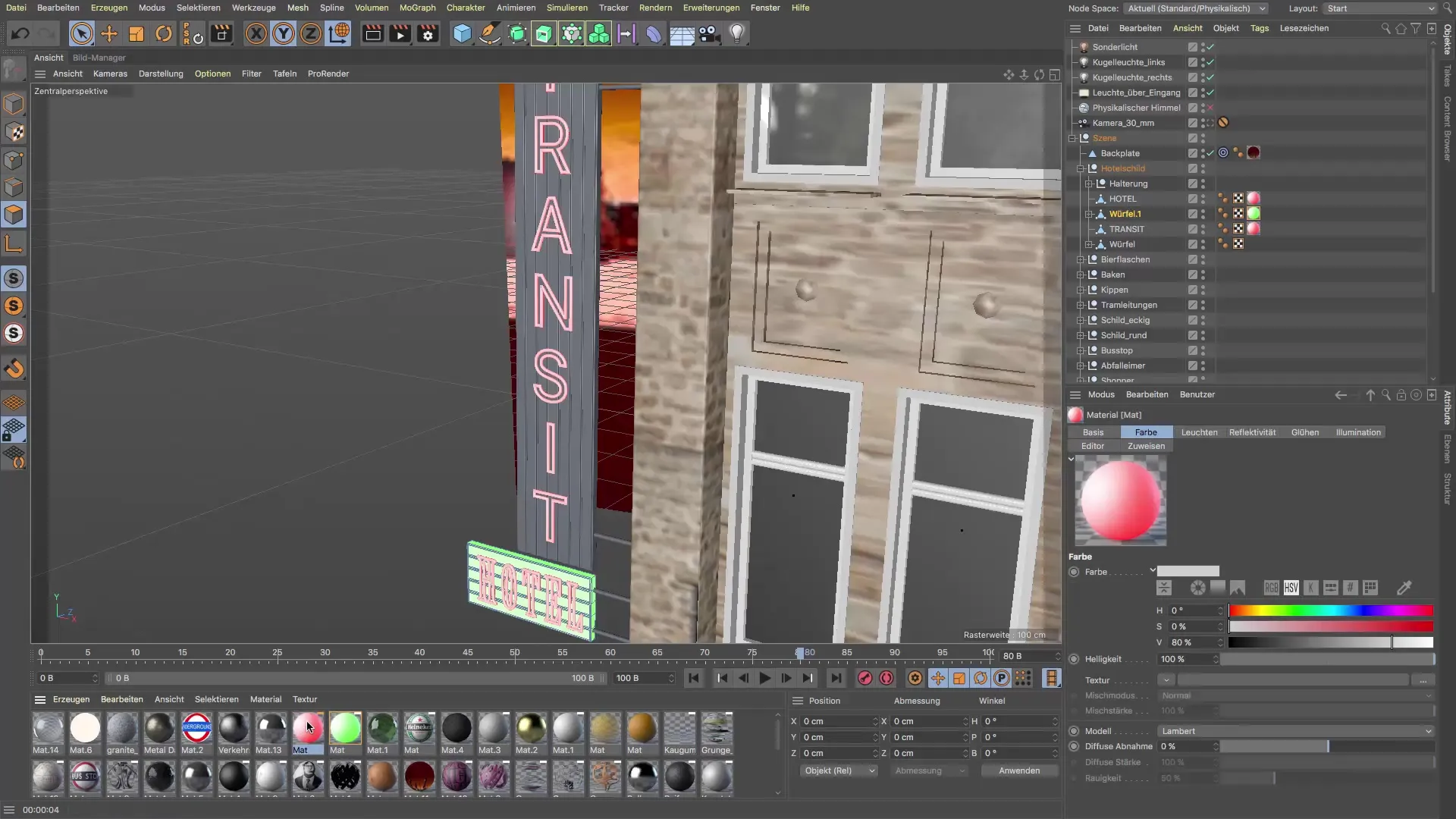Viewport: 1456px width, 819px height.
Task: Toggle Helligkeit animation dot
Action: (1074, 659)
